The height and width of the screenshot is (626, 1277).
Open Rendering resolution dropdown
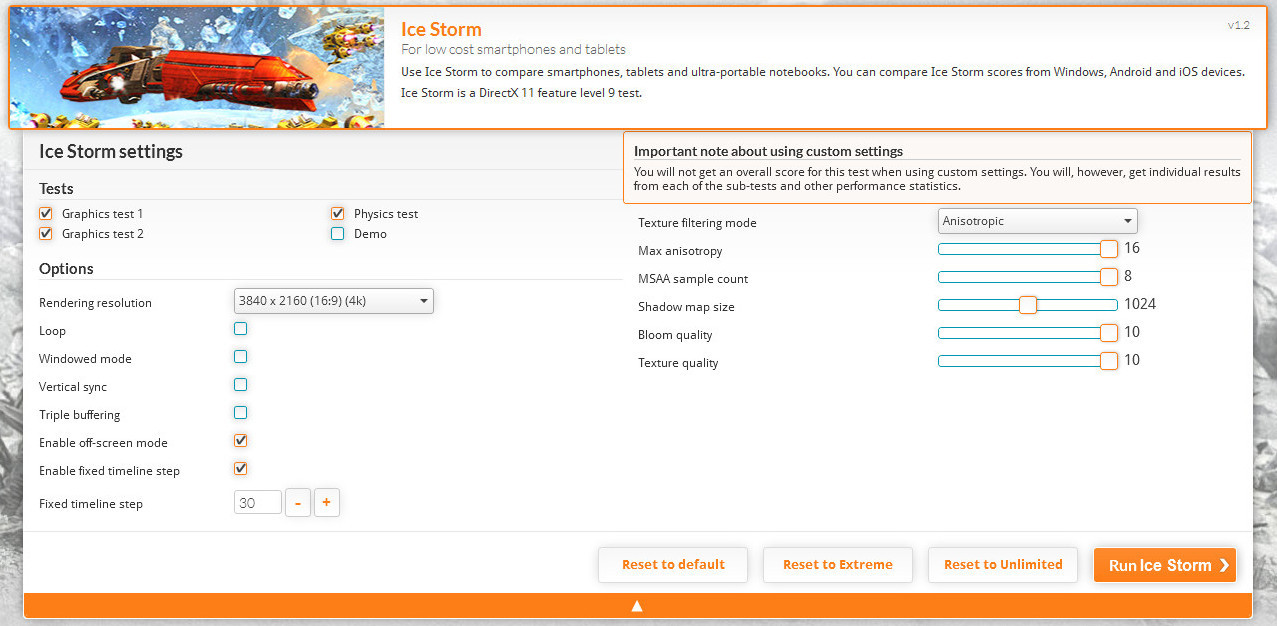click(x=334, y=301)
